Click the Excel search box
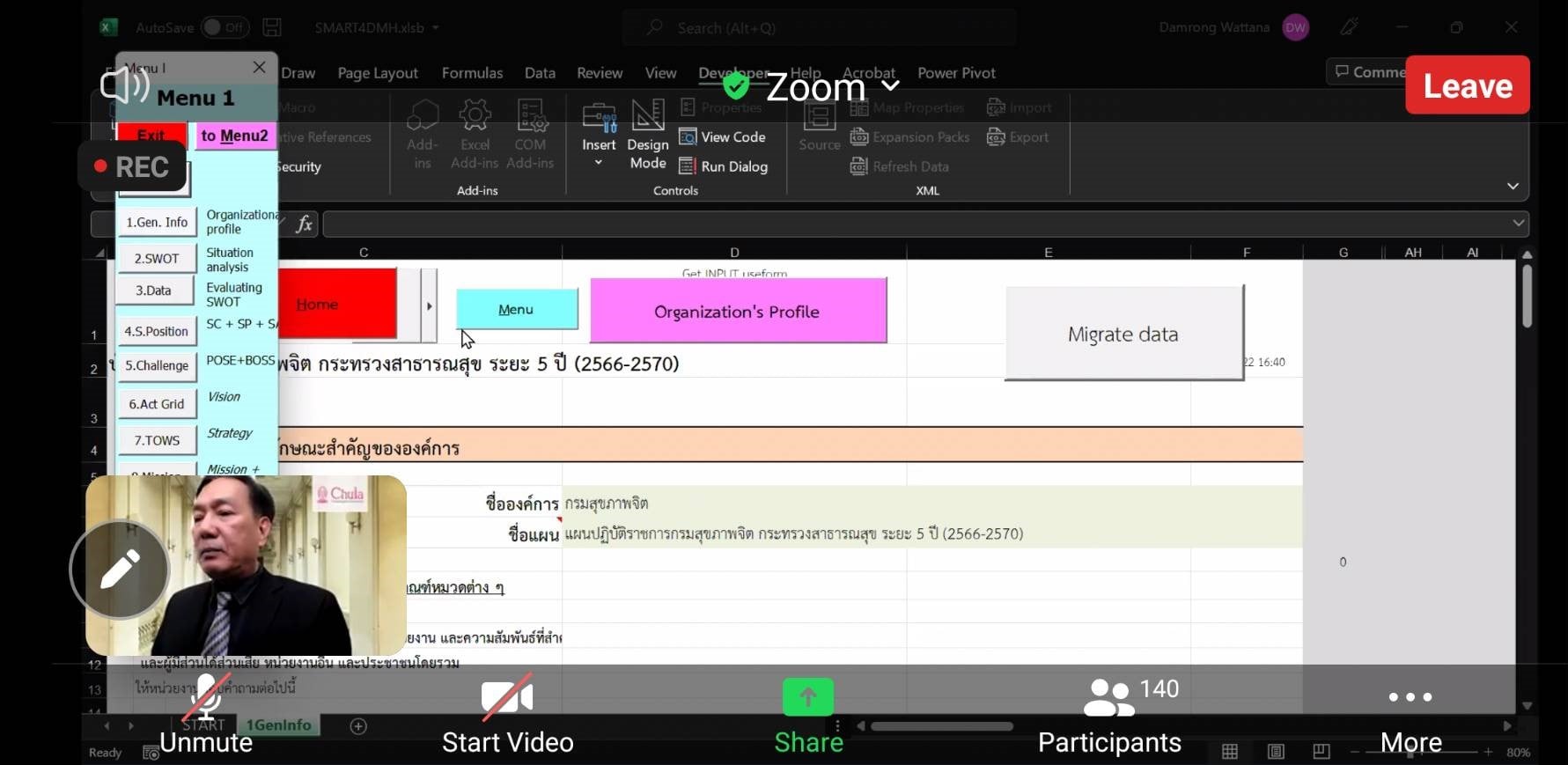 pos(819,27)
